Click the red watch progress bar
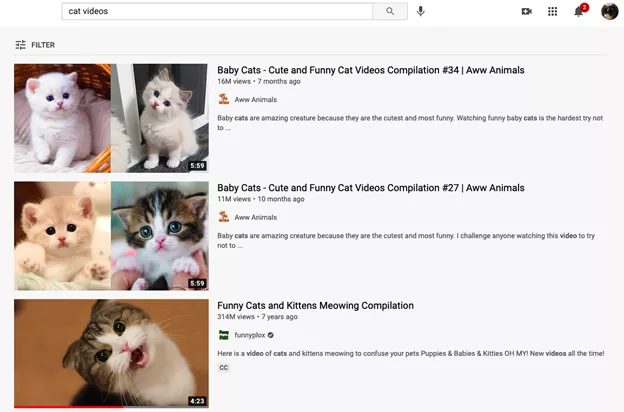The height and width of the screenshot is (412, 624). (x=68, y=407)
